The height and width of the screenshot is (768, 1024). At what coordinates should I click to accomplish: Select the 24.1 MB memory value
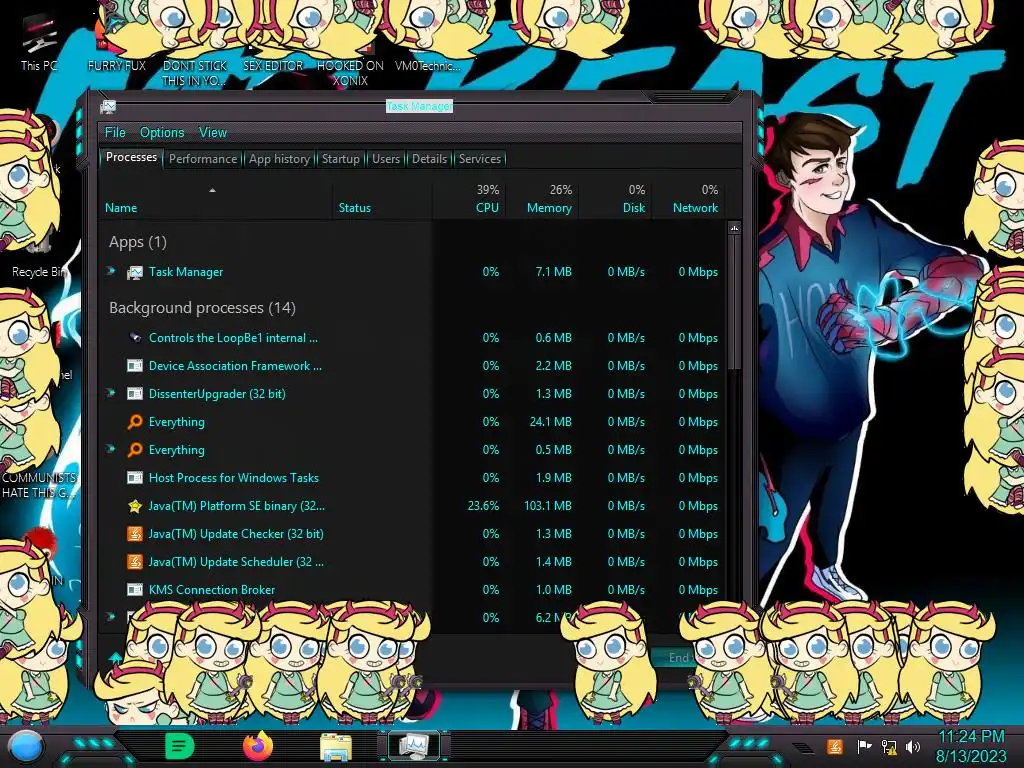click(551, 422)
